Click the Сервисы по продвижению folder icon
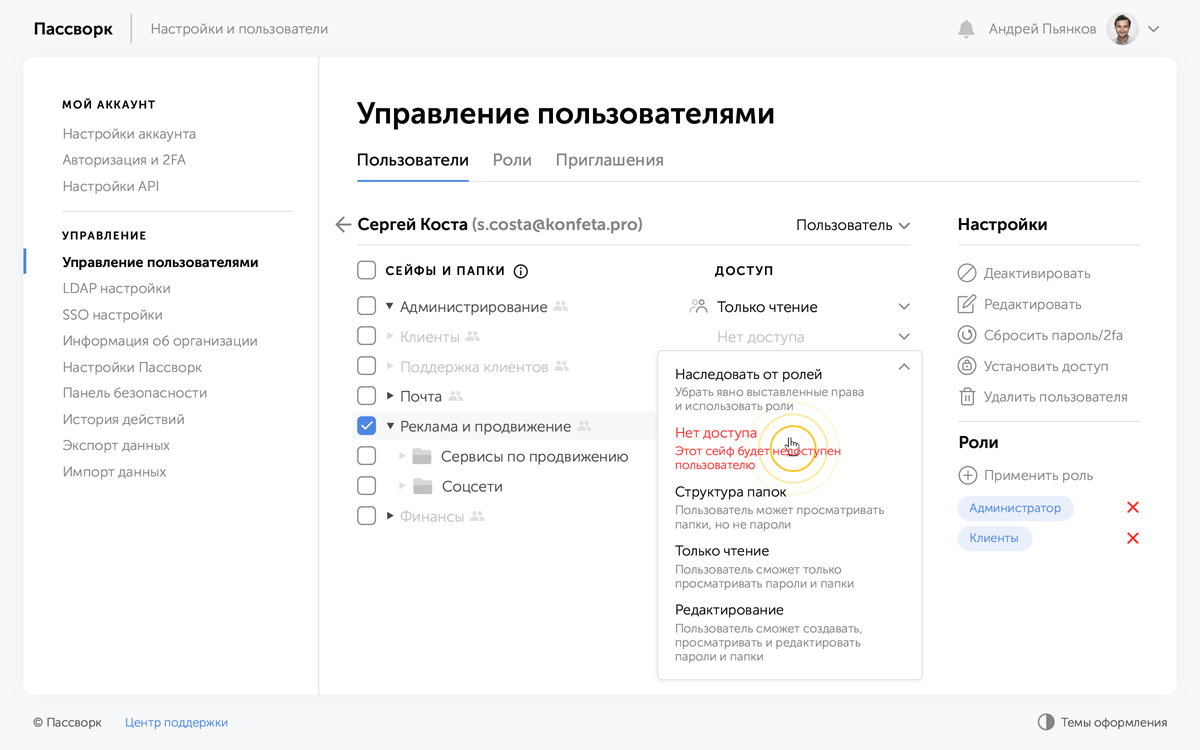 point(422,457)
